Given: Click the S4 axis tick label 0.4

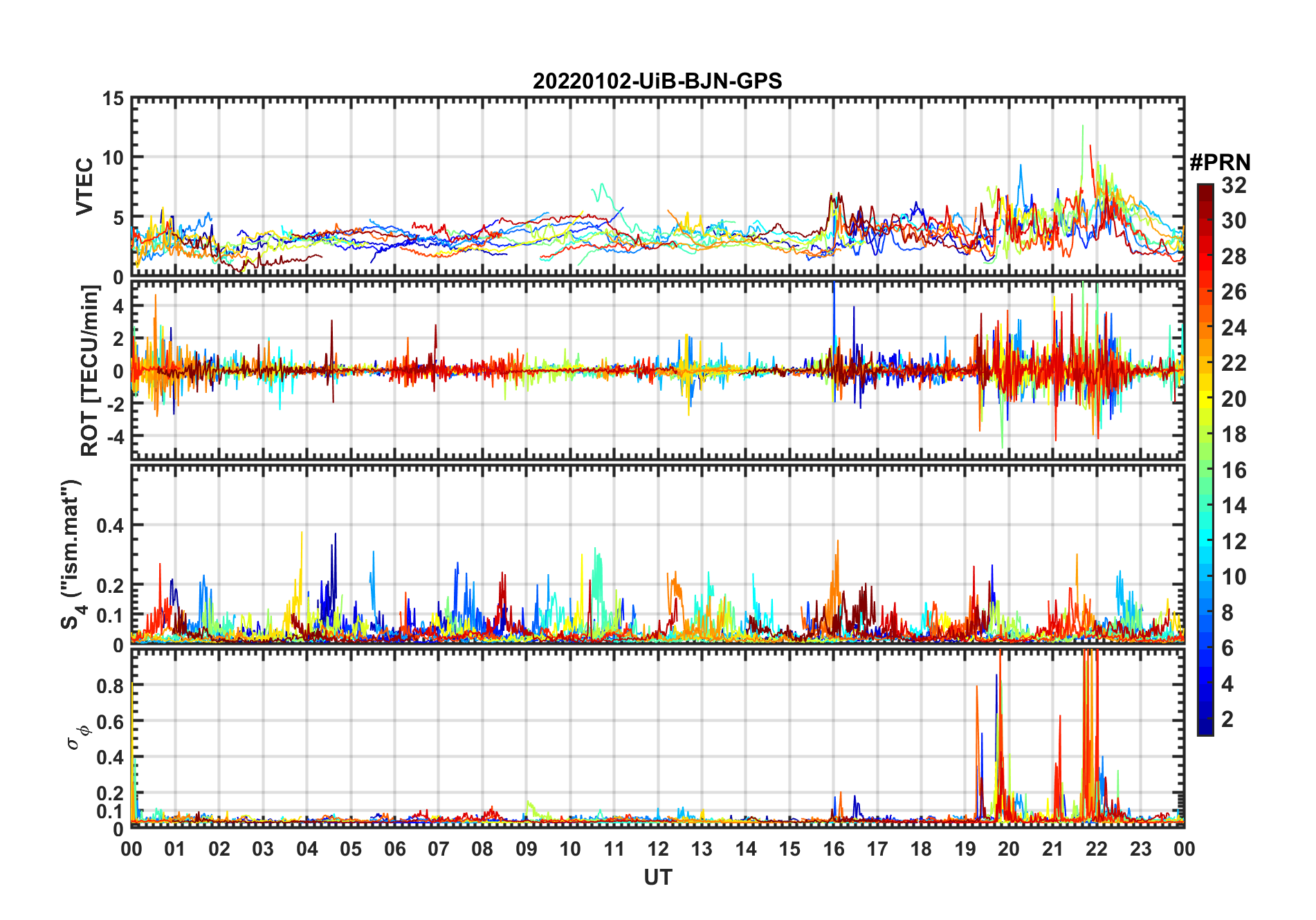Looking at the screenshot, I should pyautogui.click(x=110, y=526).
